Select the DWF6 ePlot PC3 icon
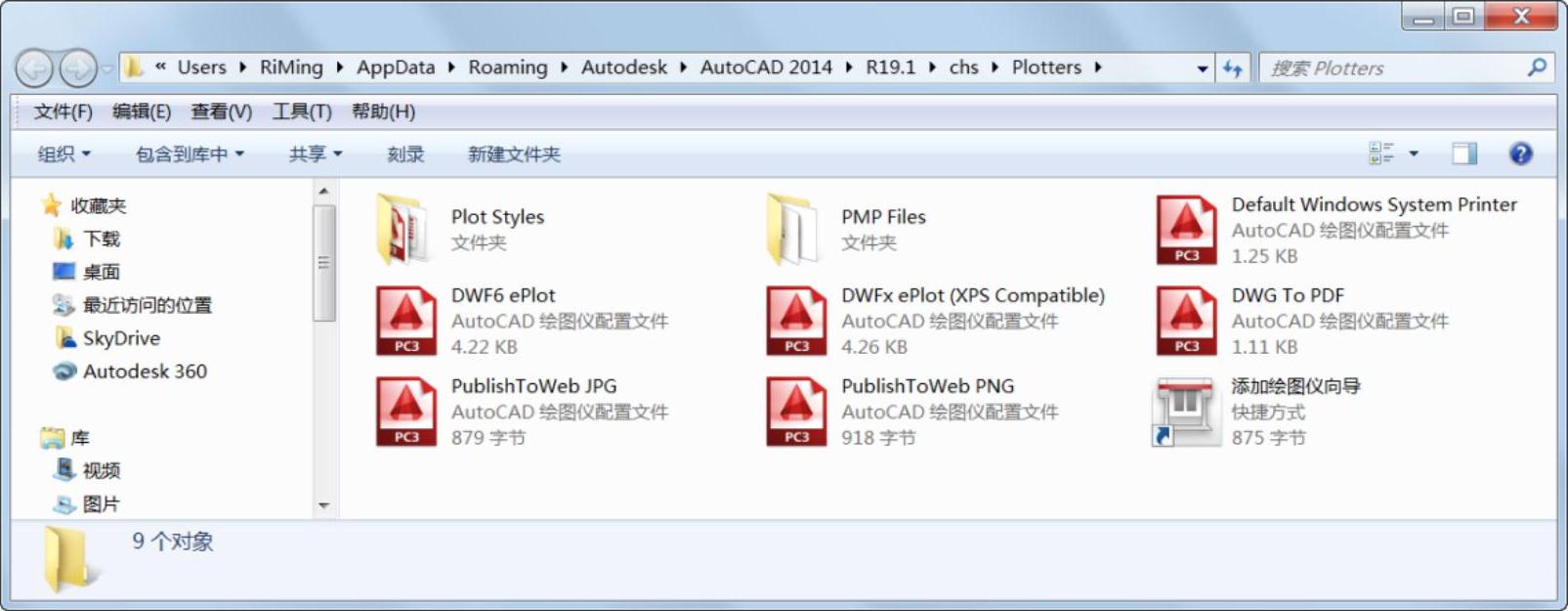Image resolution: width=1568 pixels, height=611 pixels. (406, 321)
